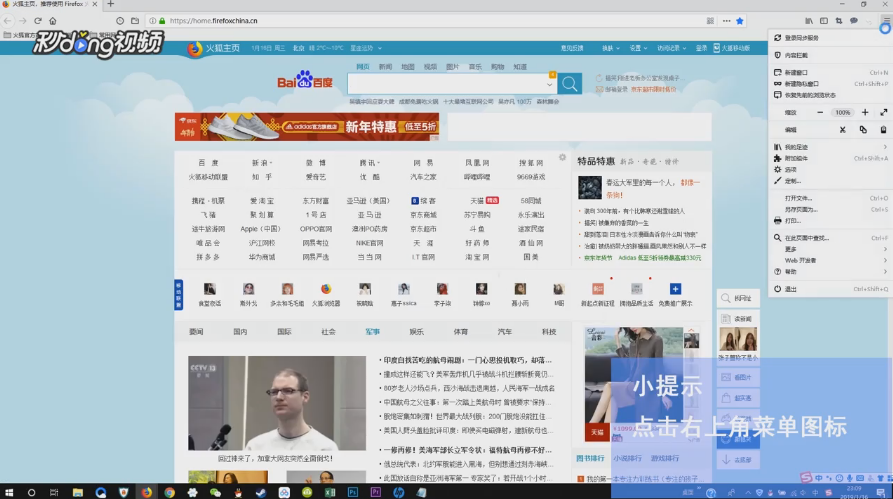Screen dimensions: 893x499
Task: Click the Baidu search magnifier button
Action: coord(570,84)
